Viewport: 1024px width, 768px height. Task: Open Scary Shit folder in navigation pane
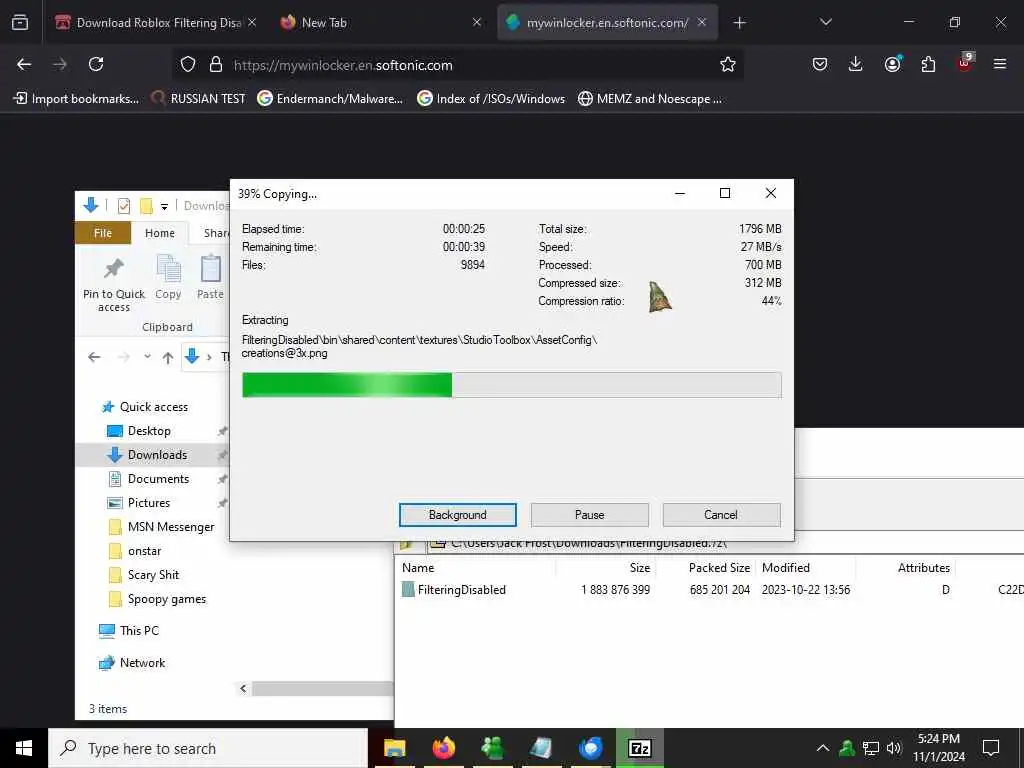click(153, 575)
